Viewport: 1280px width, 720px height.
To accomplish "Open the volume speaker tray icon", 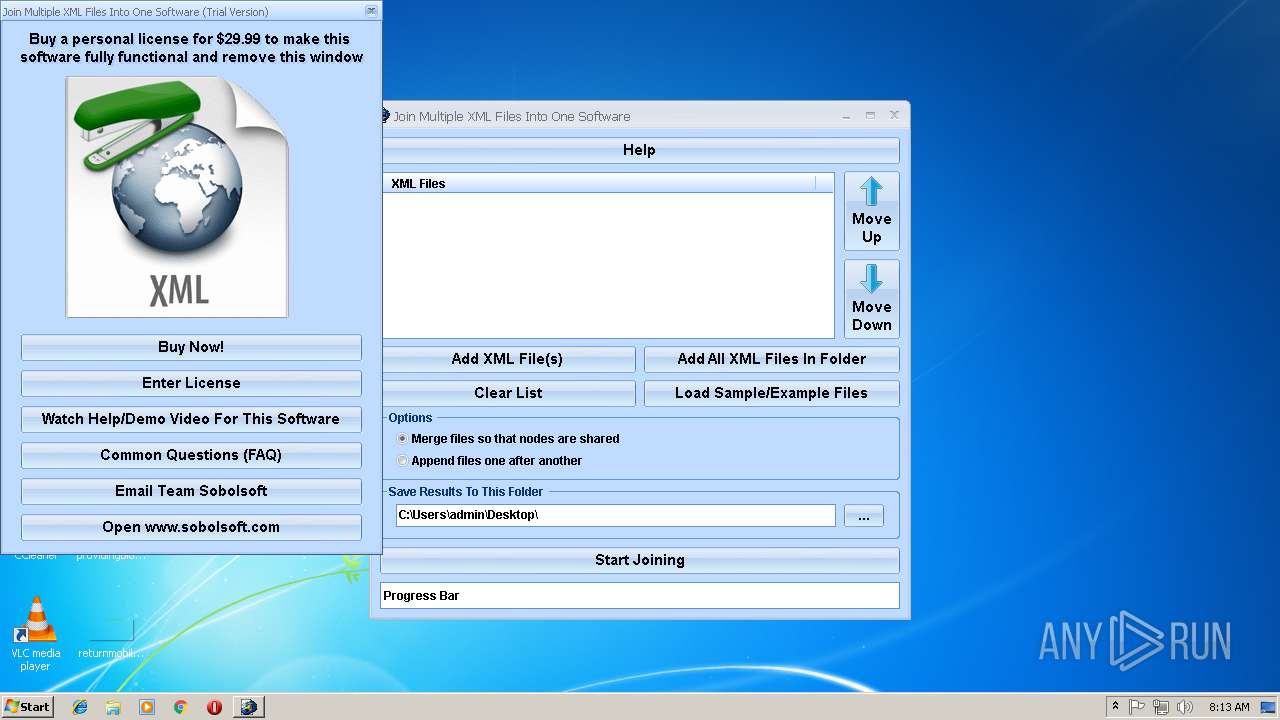I will 1185,707.
